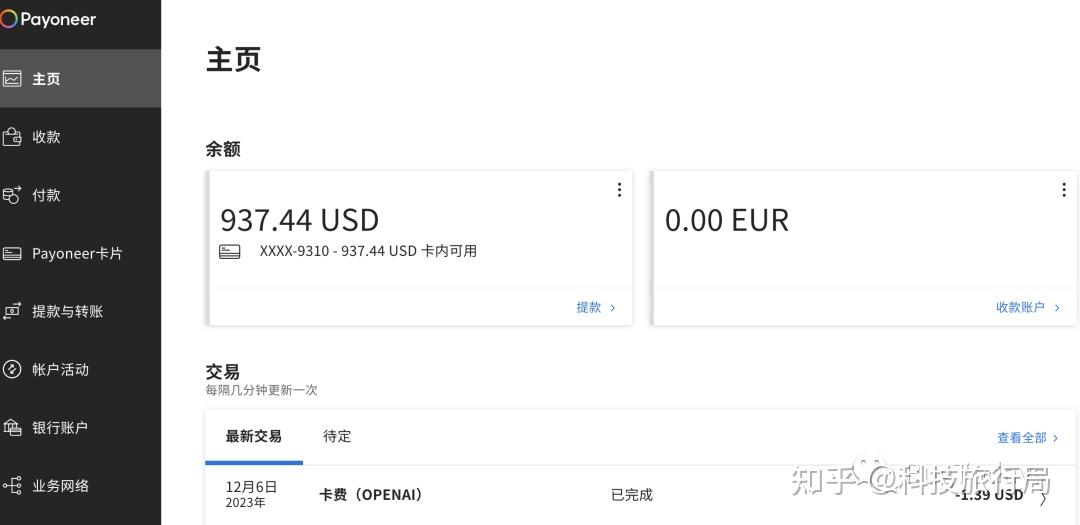Click the card icon beside XXXX-9310
1080x525 pixels.
coord(230,251)
